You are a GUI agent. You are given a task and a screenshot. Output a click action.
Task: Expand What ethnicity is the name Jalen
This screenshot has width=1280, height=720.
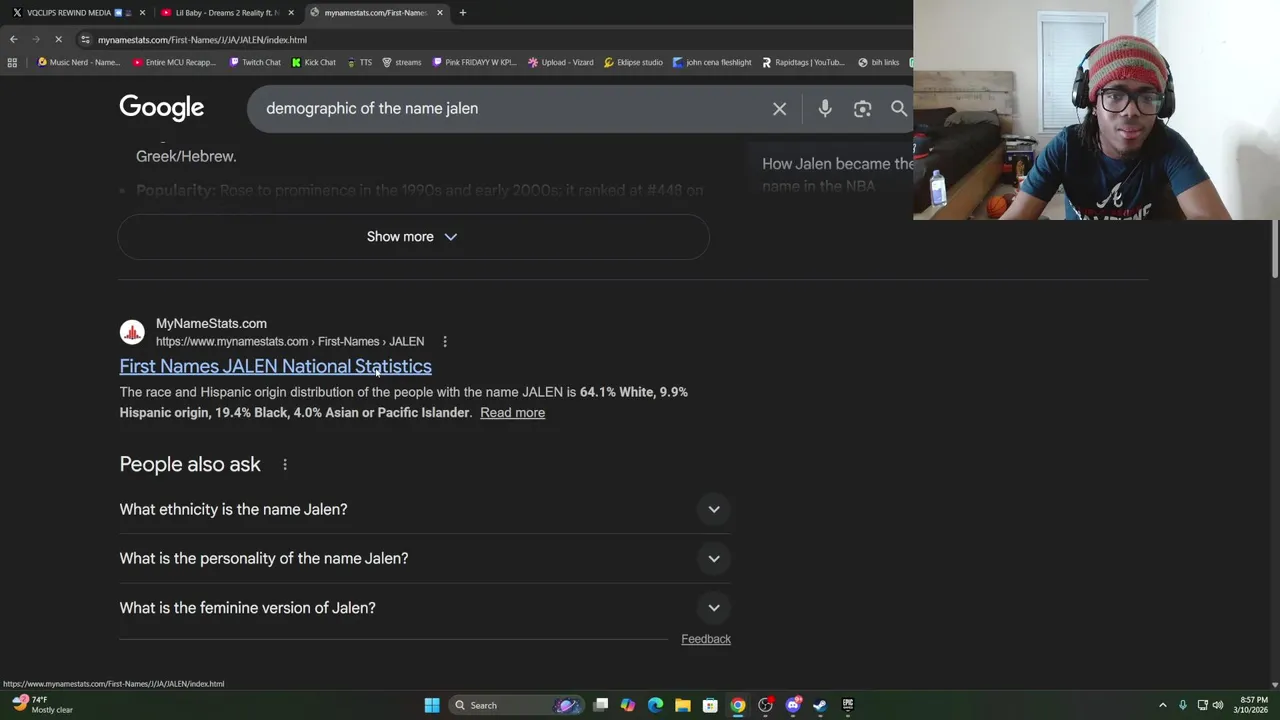[425, 510]
